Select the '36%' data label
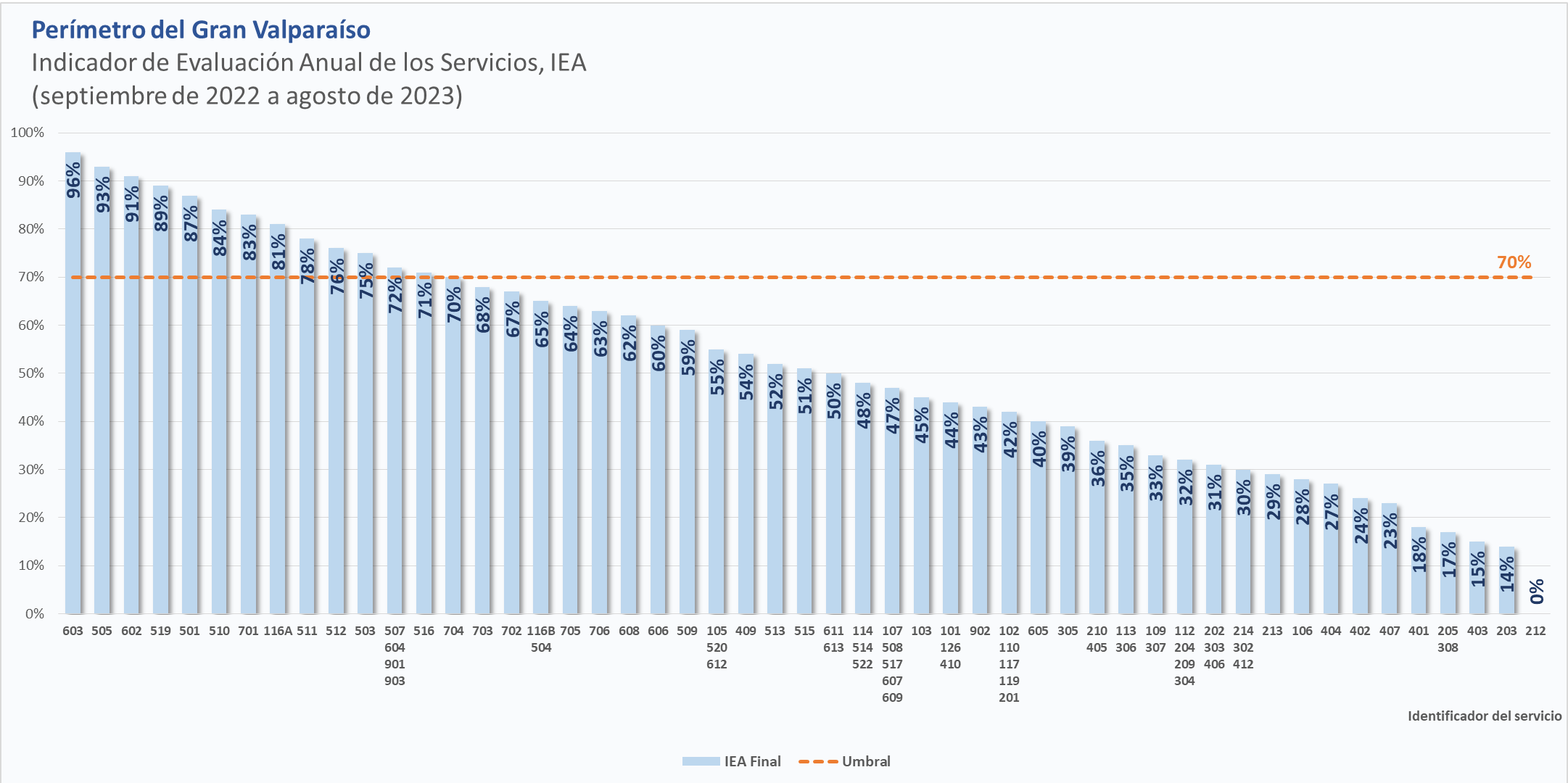 [1097, 468]
